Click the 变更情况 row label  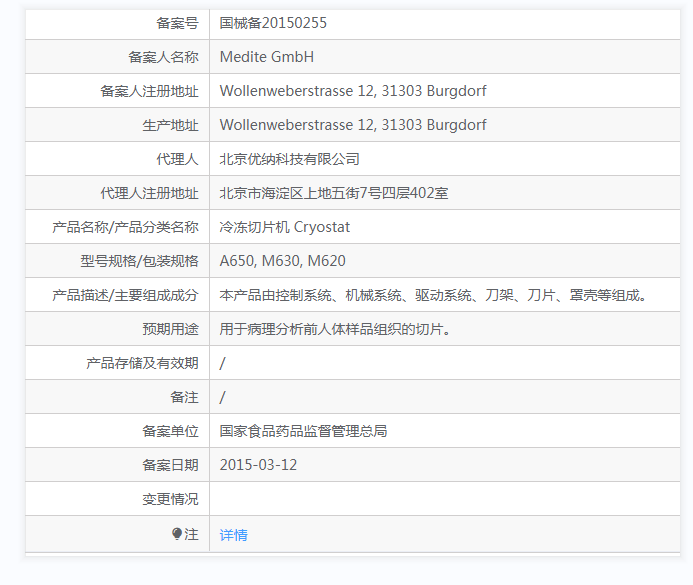click(170, 499)
